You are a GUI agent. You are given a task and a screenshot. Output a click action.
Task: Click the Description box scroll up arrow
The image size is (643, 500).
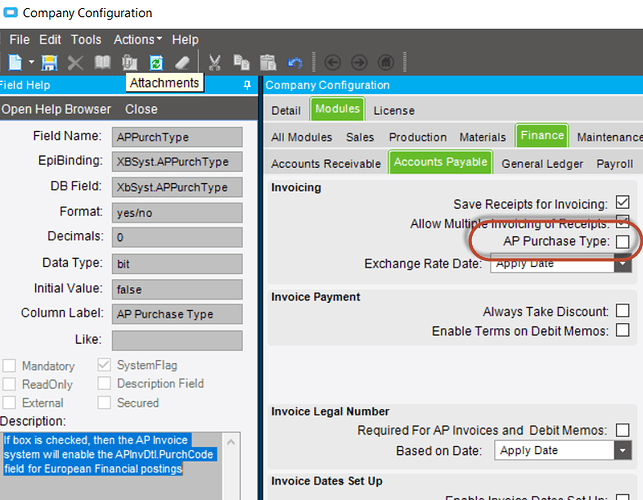coord(231,442)
